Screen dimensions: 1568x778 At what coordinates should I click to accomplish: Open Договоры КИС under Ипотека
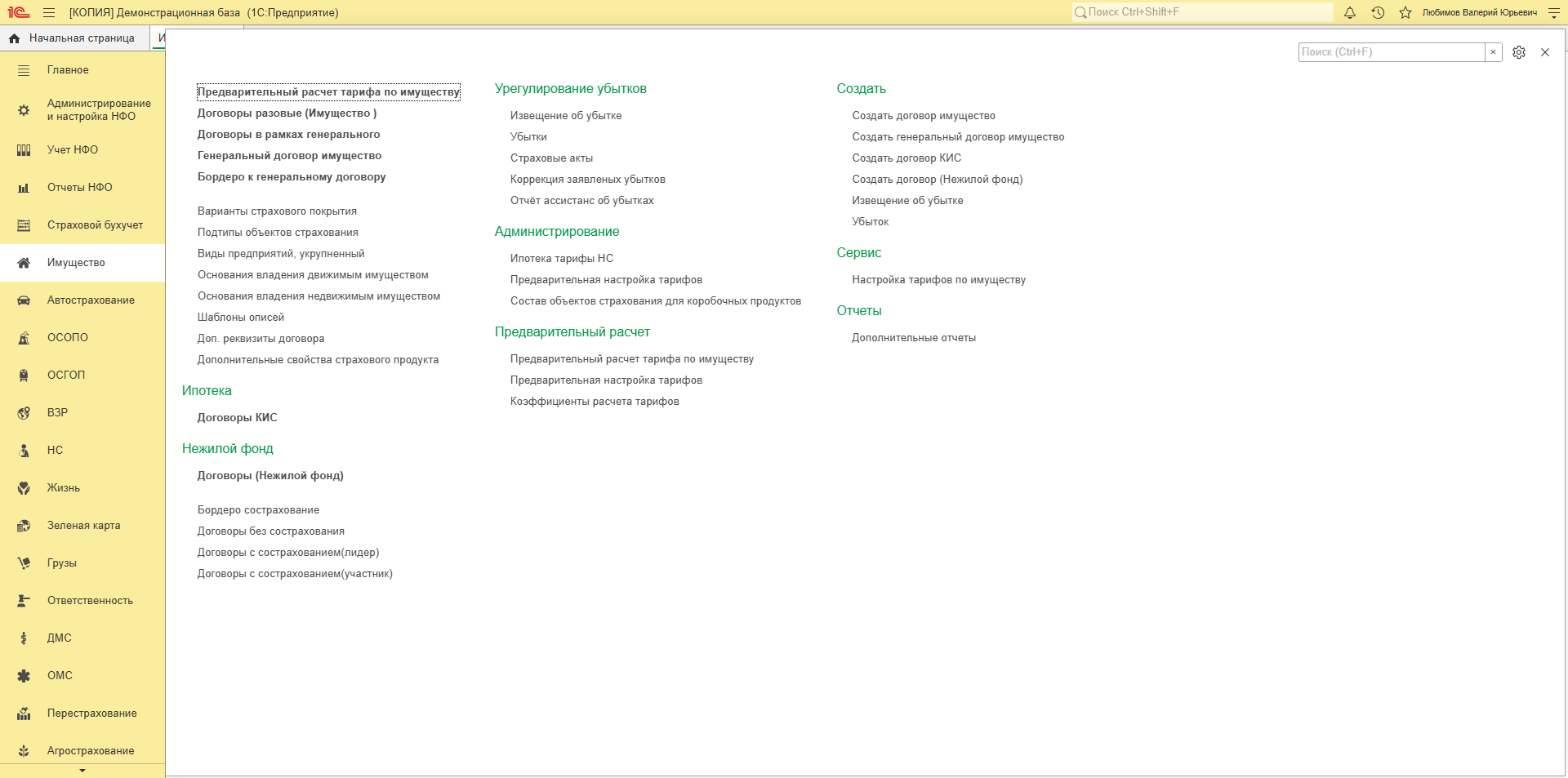[x=238, y=418]
